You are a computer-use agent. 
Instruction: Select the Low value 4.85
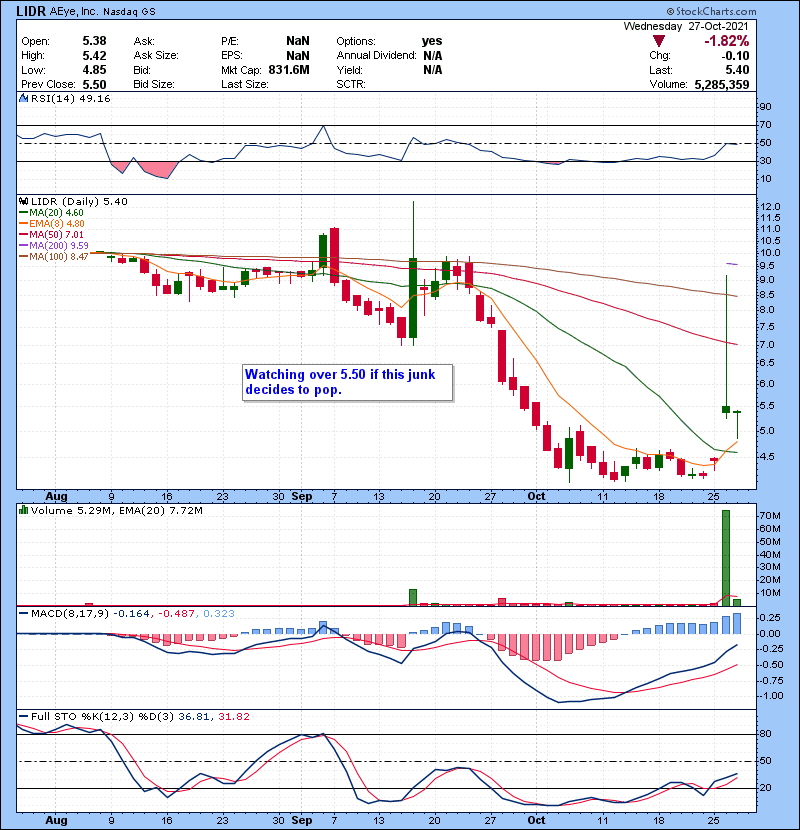click(94, 70)
